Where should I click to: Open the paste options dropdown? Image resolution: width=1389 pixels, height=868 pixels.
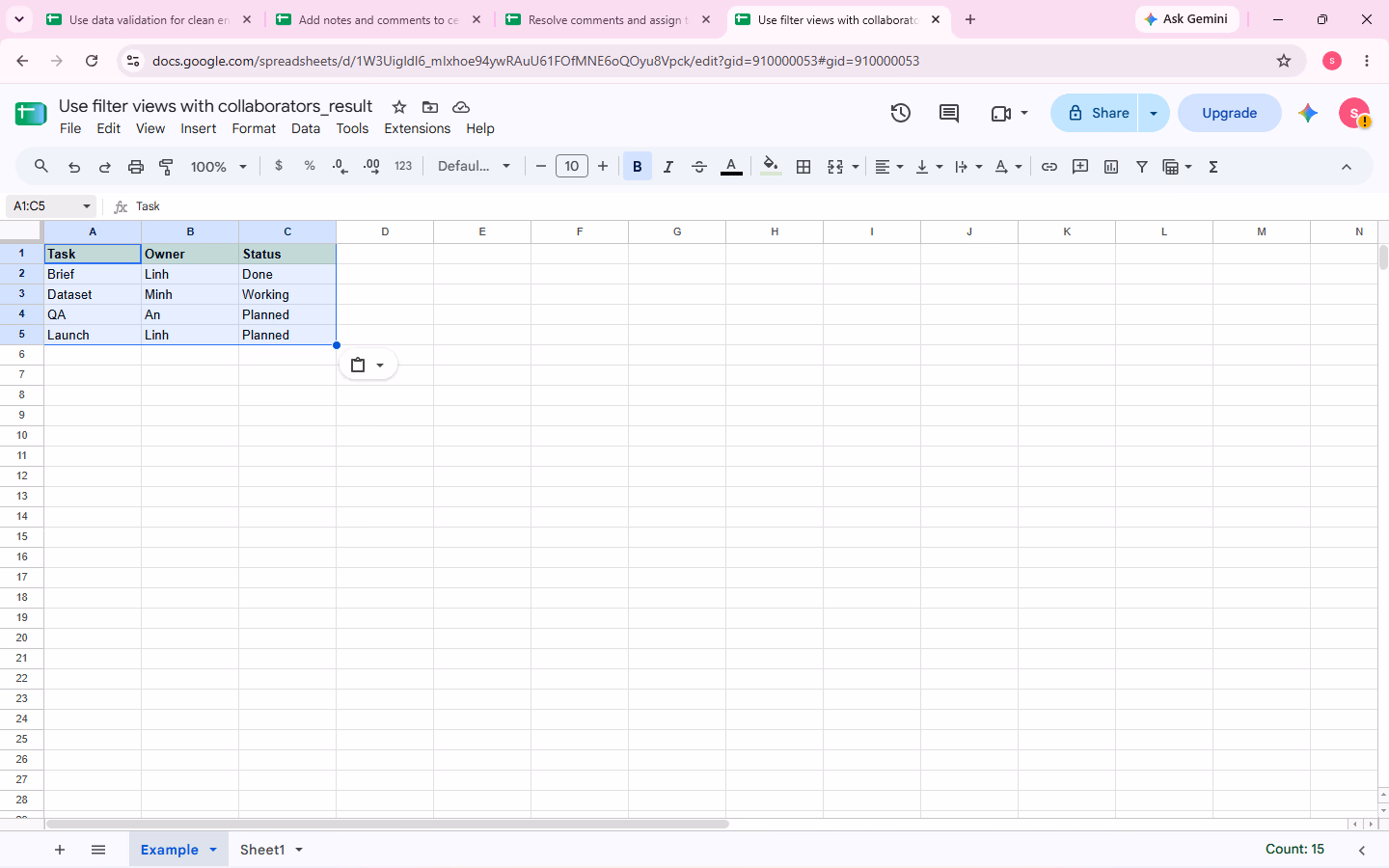point(368,365)
